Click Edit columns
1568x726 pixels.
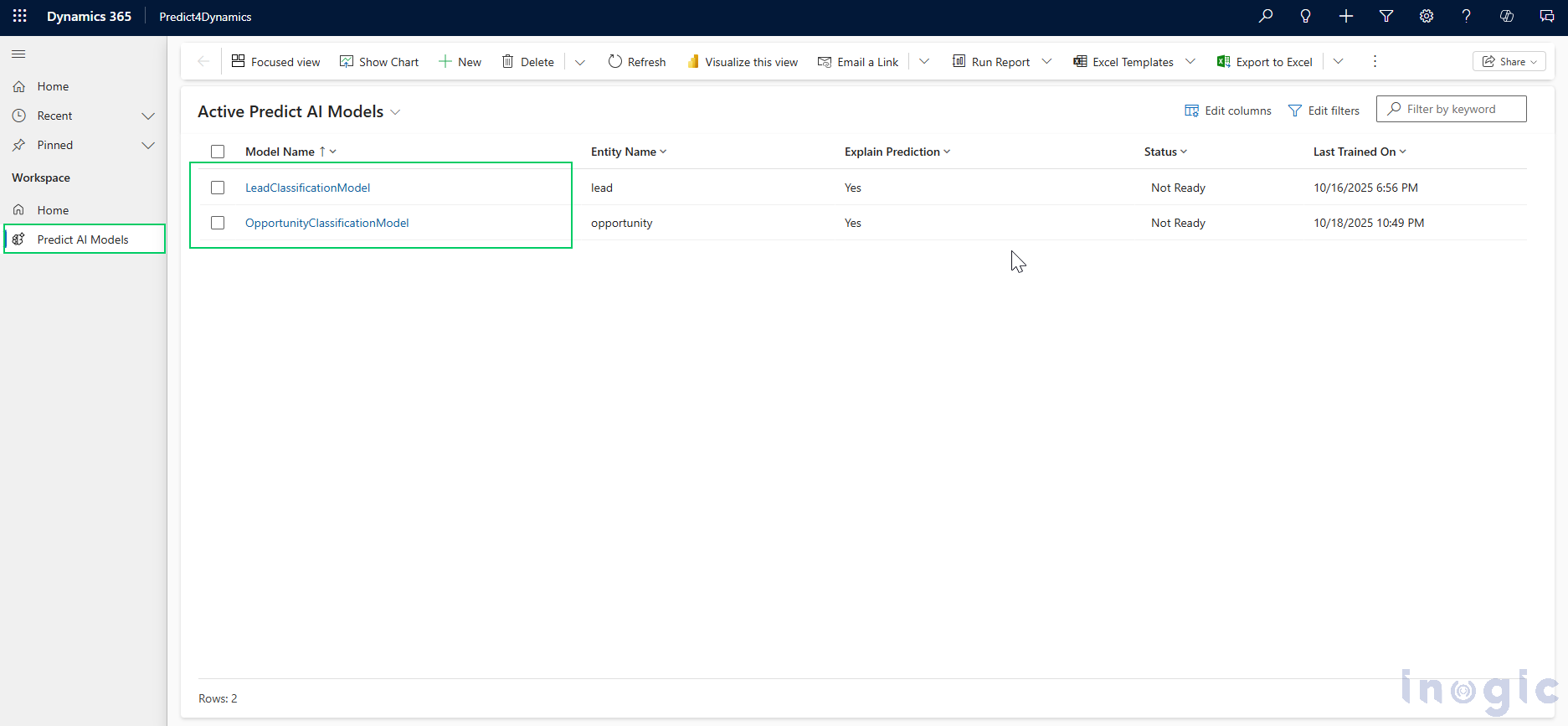[1227, 111]
